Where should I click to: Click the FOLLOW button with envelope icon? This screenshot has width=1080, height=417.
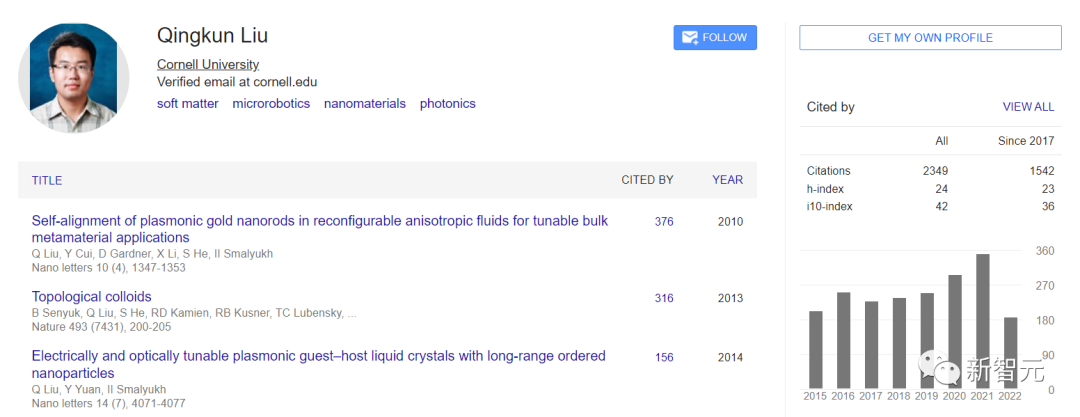pos(715,38)
